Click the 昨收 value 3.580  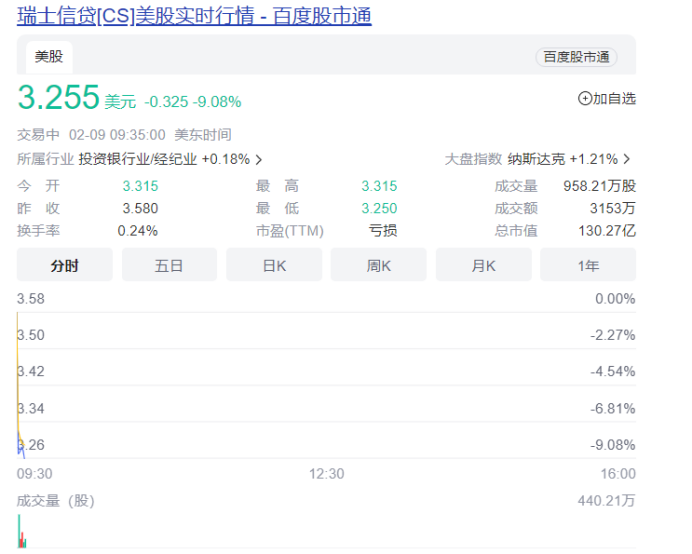click(x=140, y=208)
